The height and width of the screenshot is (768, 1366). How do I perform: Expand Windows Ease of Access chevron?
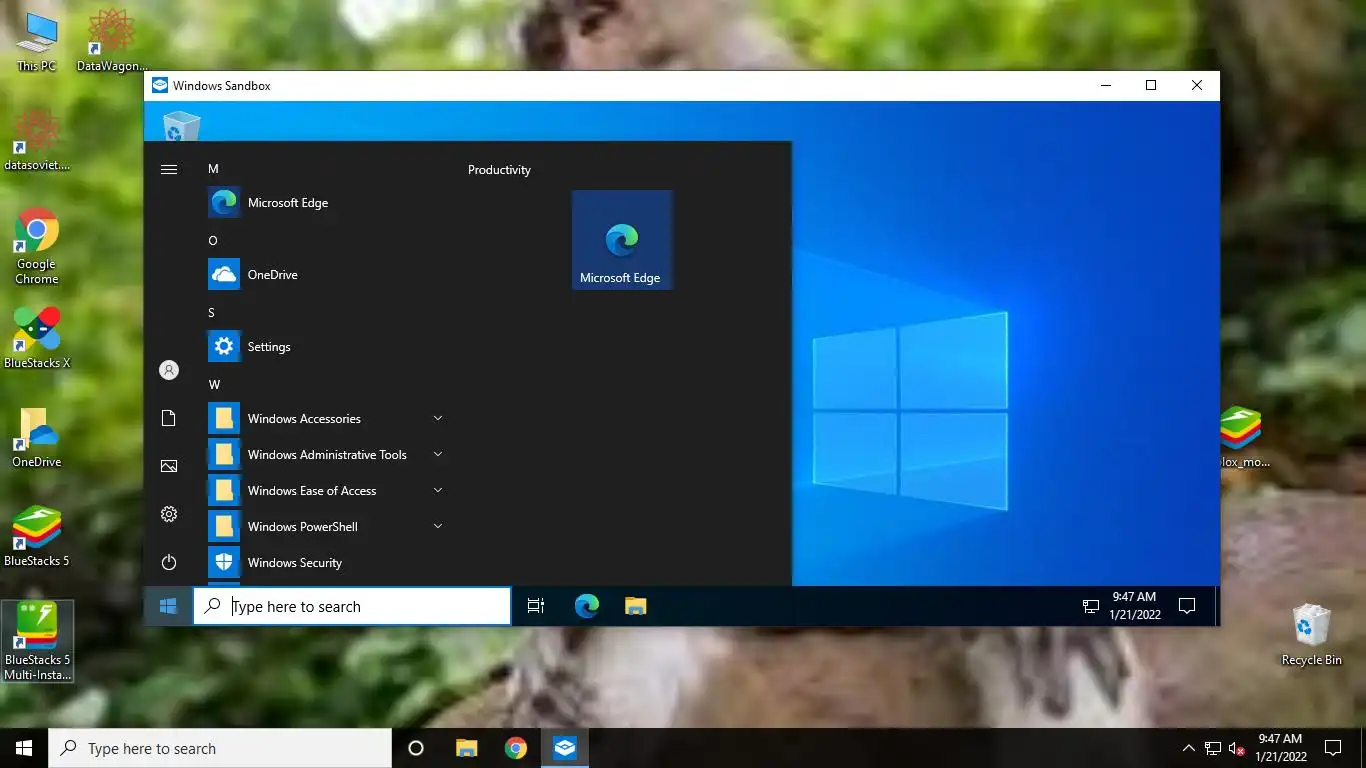438,490
